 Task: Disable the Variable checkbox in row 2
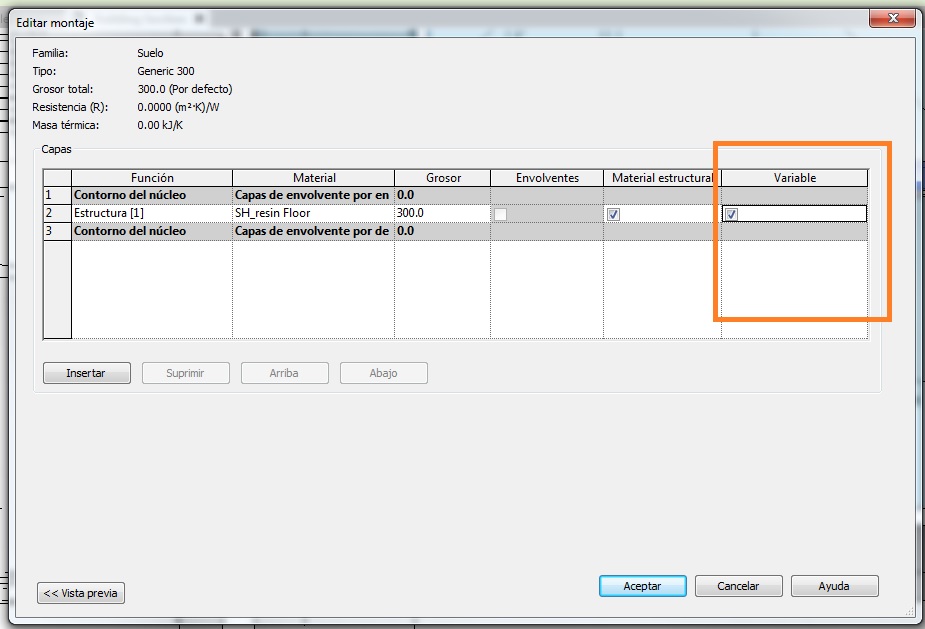point(731,214)
